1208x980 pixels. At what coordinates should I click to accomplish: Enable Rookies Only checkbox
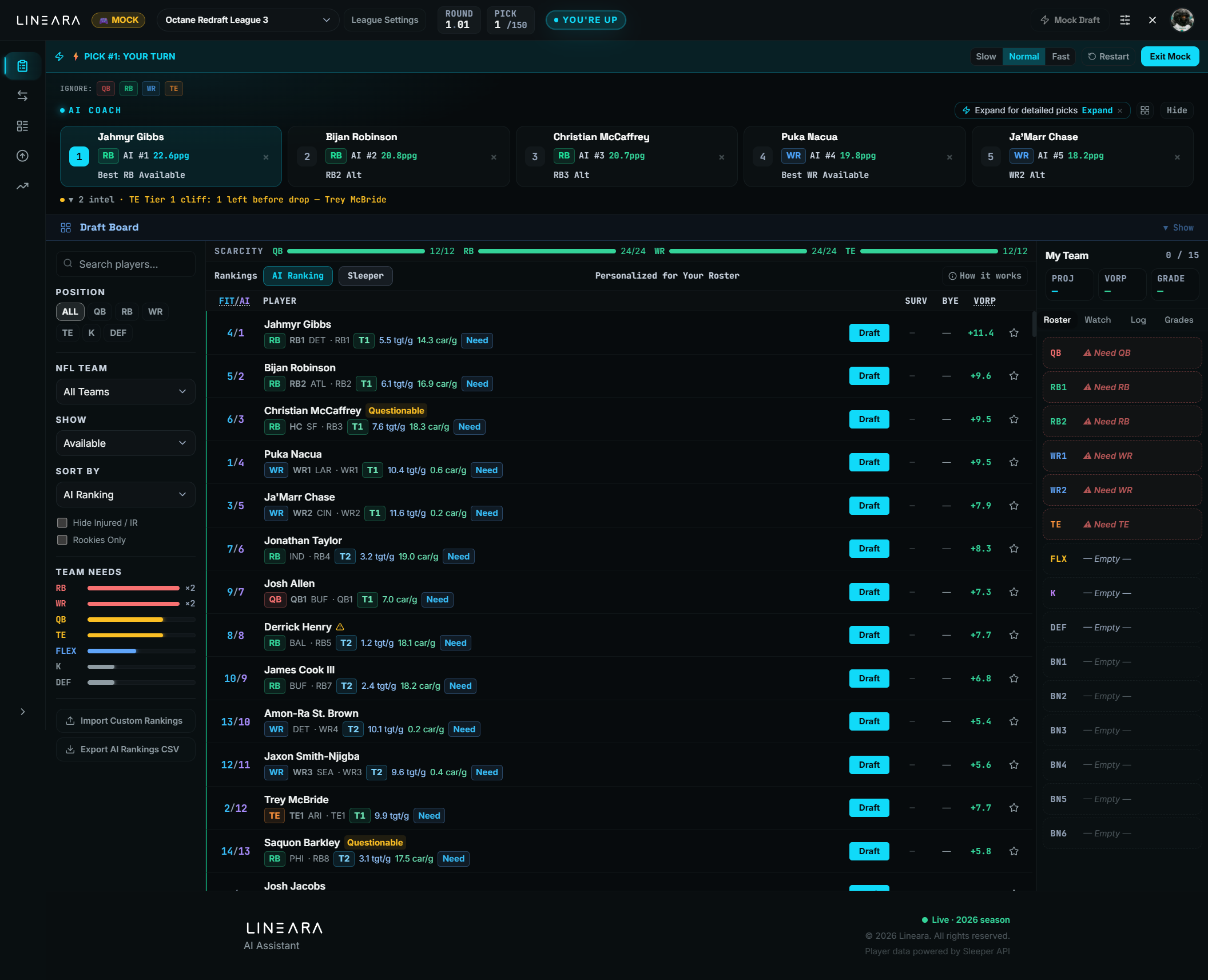[x=62, y=540]
